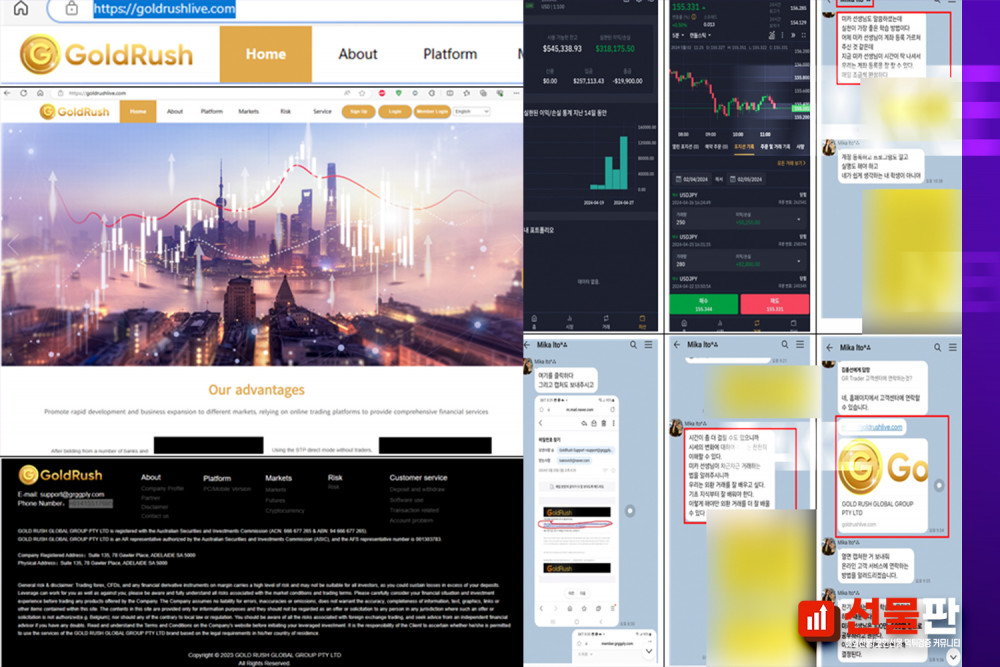Viewport: 1000px width, 667px height.
Task: Open hamburger menu in bottom-middle Mika Ito chat
Action: pyautogui.click(x=800, y=345)
